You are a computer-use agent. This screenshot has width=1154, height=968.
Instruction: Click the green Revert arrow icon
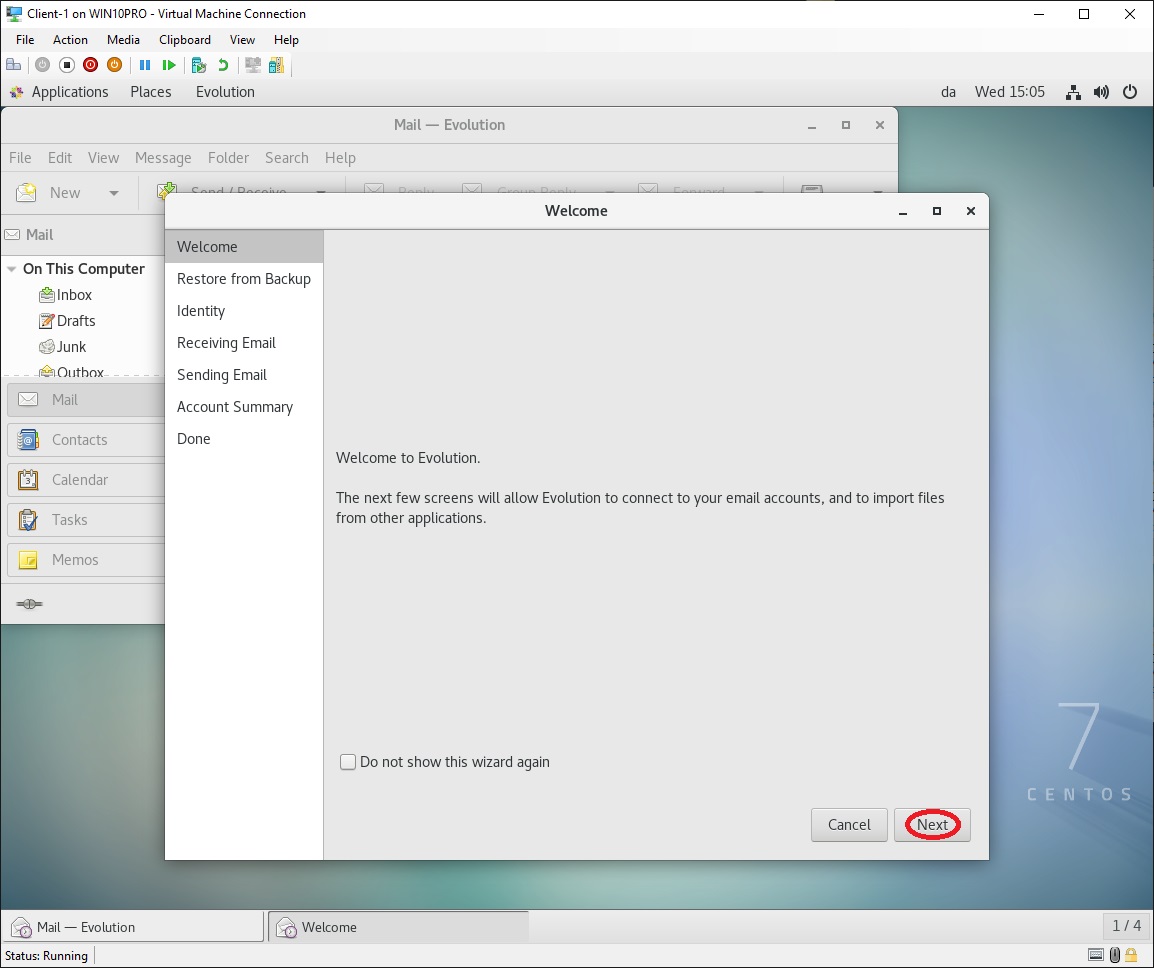point(223,65)
